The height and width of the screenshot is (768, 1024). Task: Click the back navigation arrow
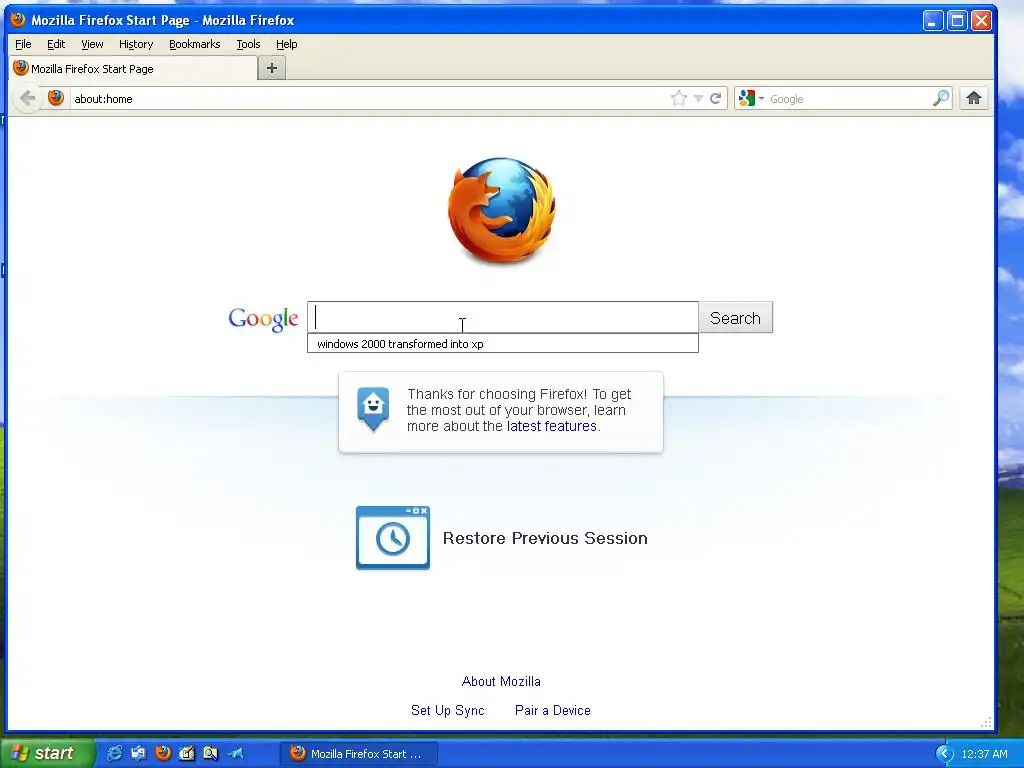(x=27, y=99)
